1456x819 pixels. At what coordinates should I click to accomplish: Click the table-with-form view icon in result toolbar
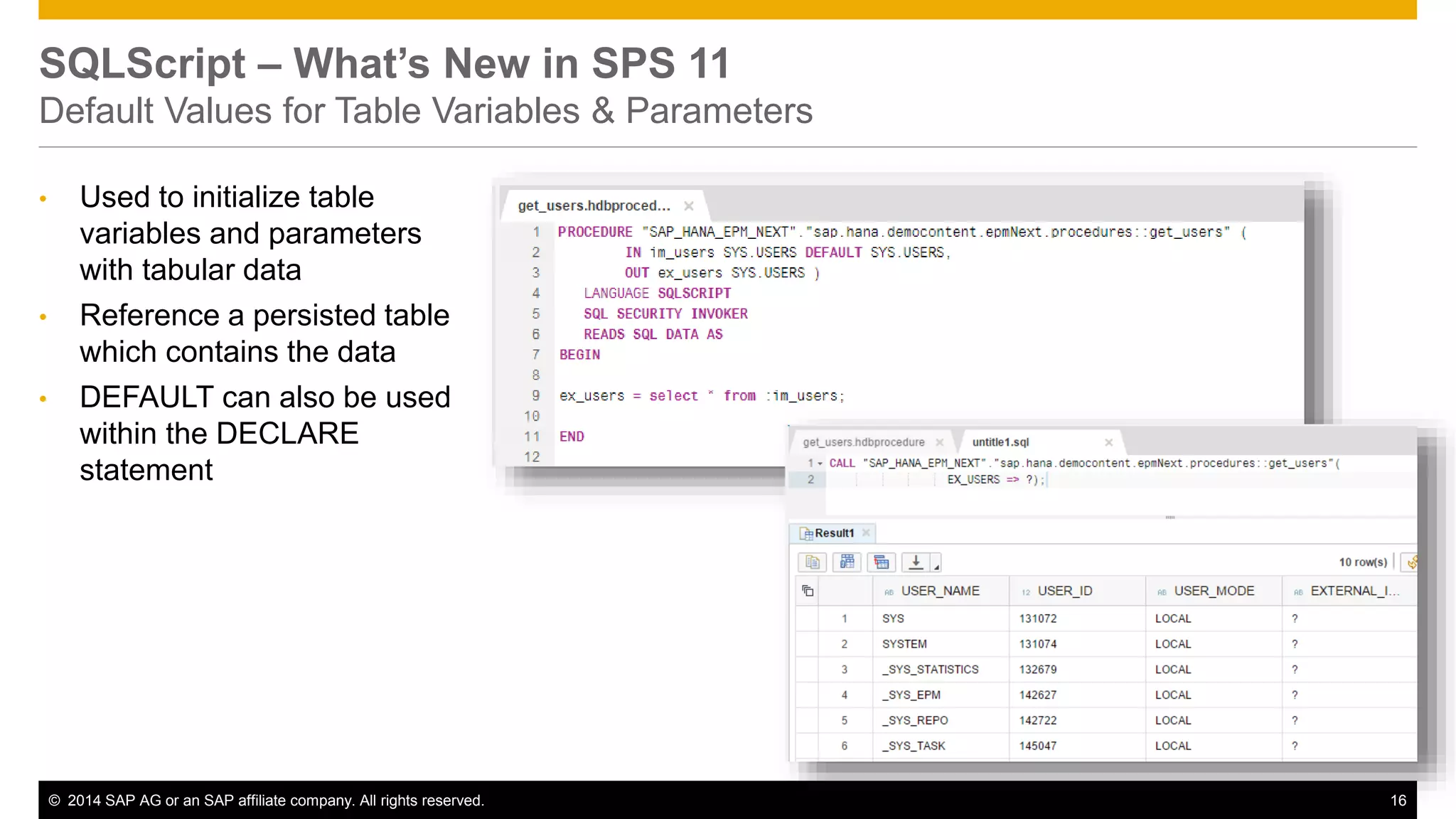[847, 562]
